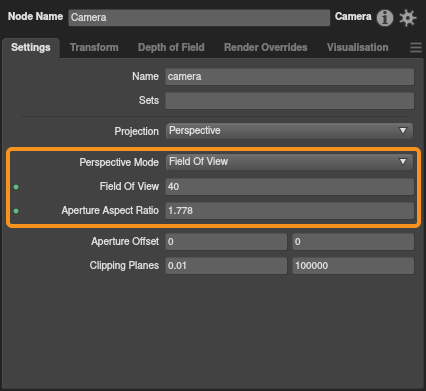
Task: Expand the Projection dropdown
Action: point(289,131)
